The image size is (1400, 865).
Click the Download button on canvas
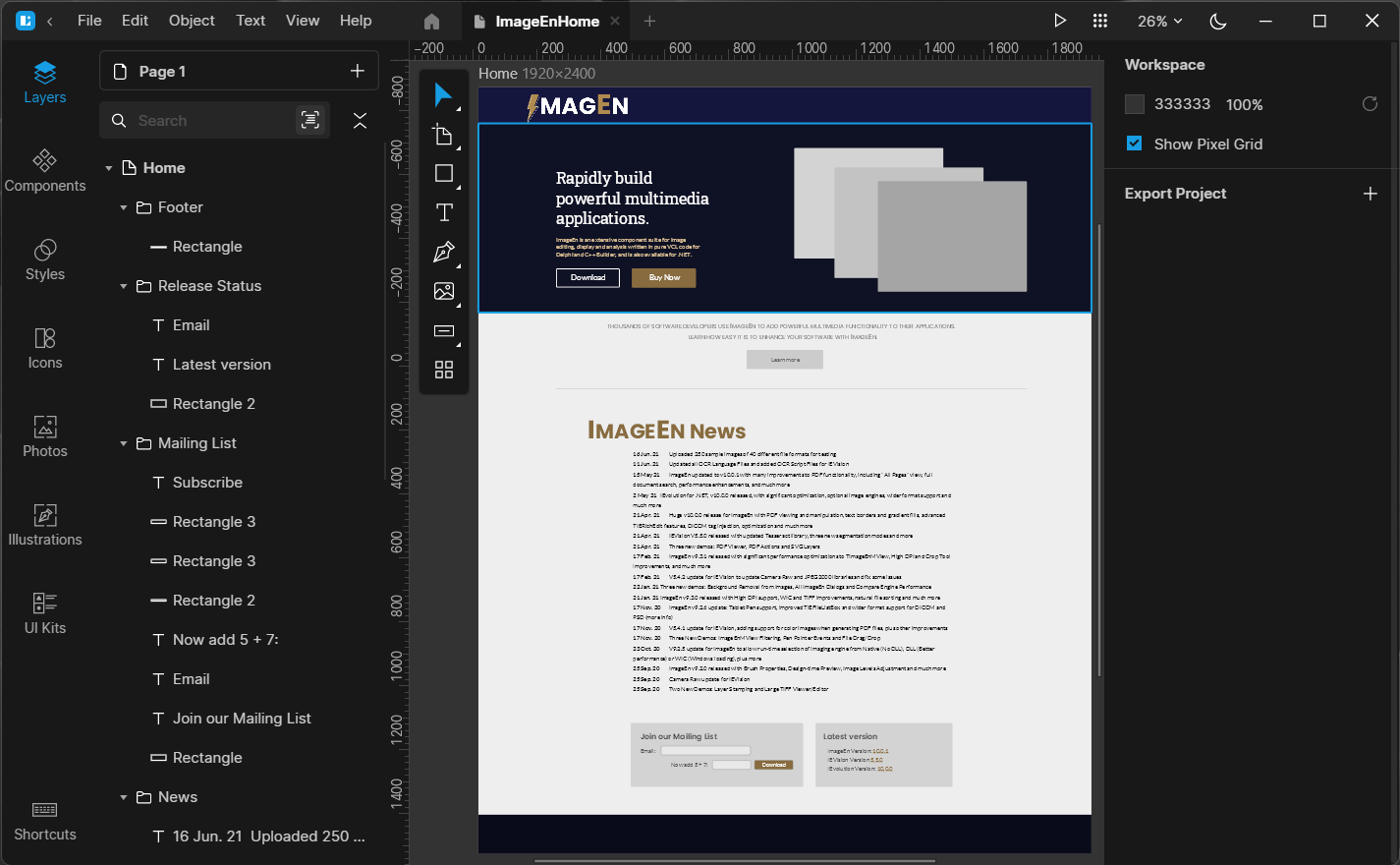pos(588,278)
